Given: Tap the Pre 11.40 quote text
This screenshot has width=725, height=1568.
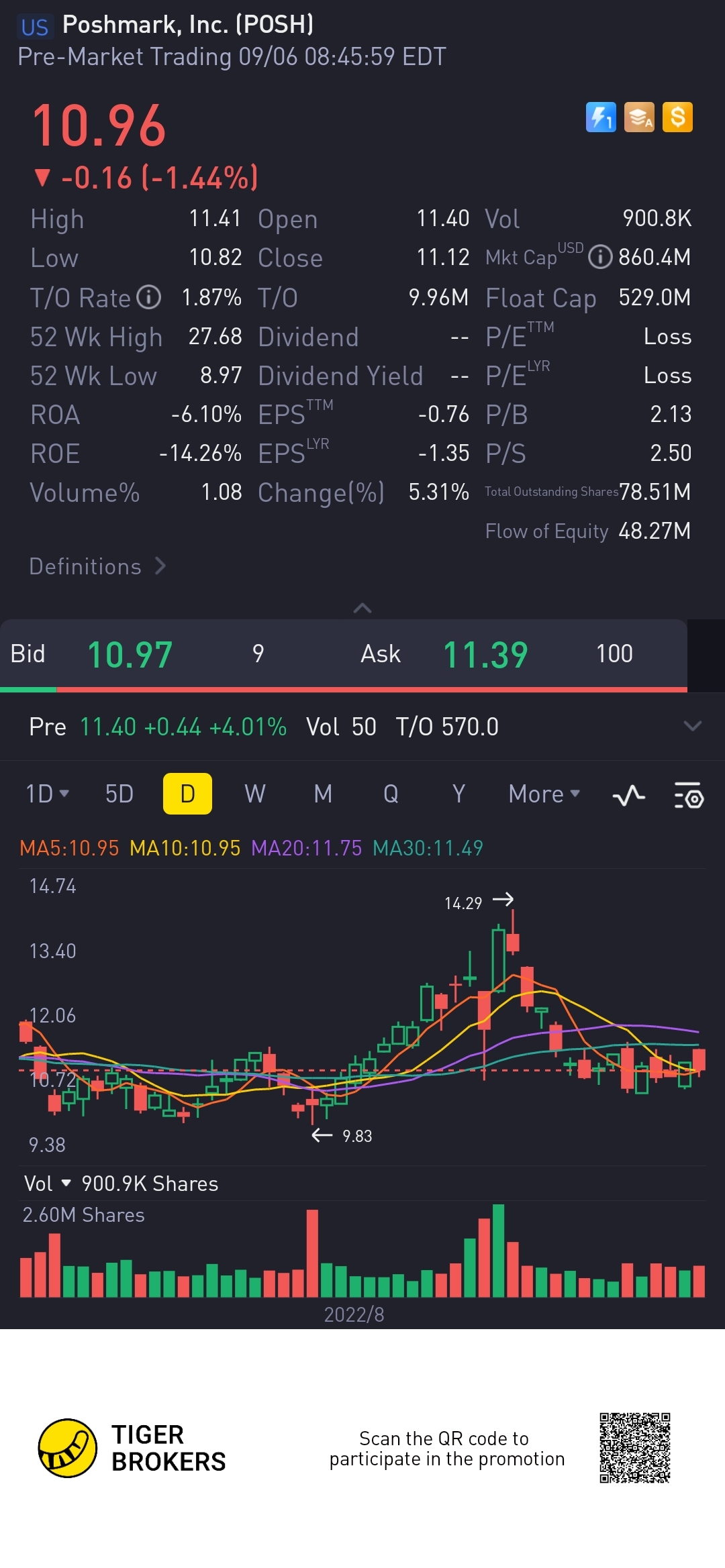Looking at the screenshot, I should pyautogui.click(x=158, y=727).
